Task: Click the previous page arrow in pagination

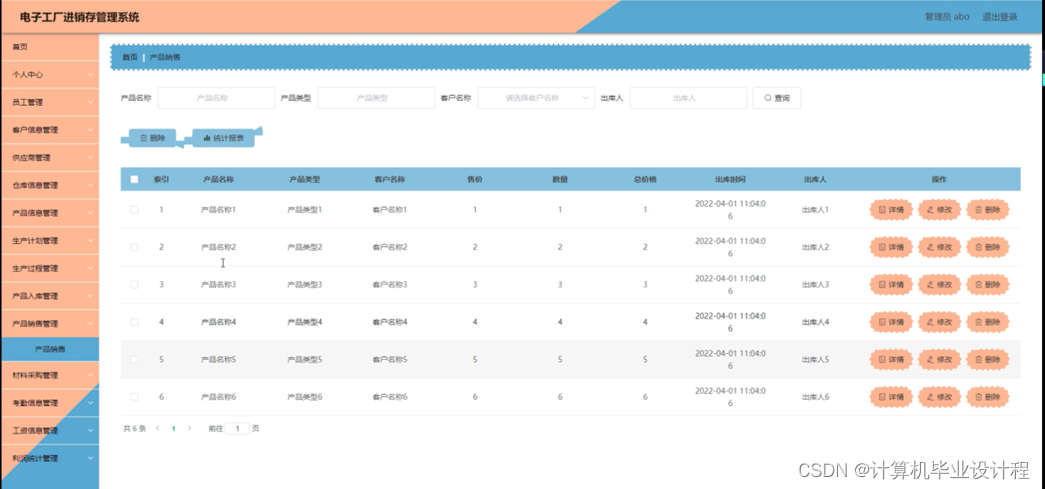Action: [158, 428]
